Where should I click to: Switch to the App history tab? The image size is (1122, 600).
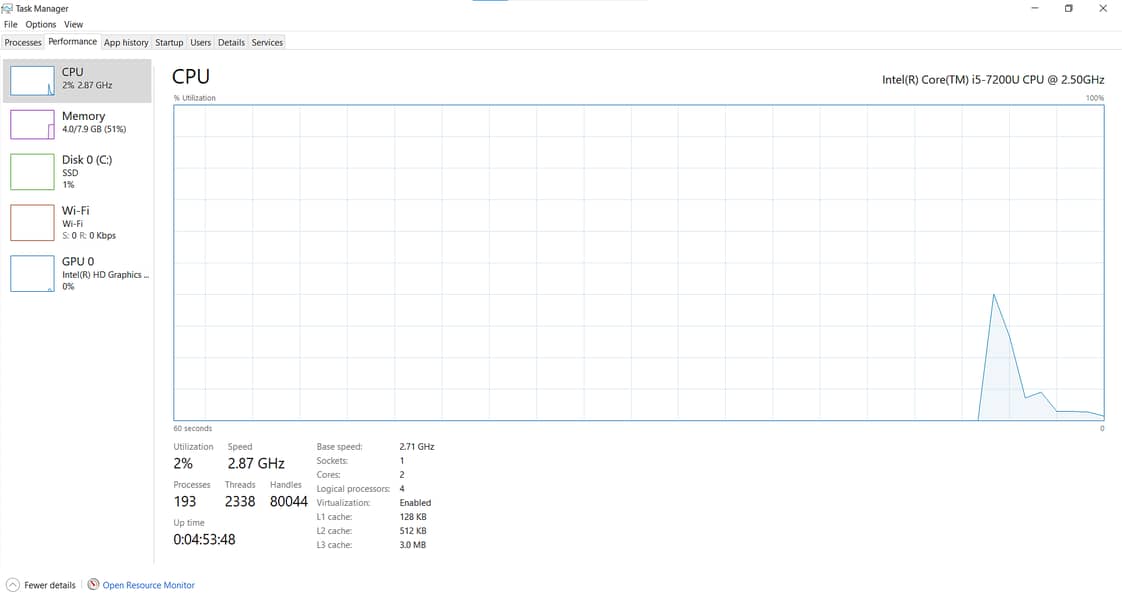126,42
